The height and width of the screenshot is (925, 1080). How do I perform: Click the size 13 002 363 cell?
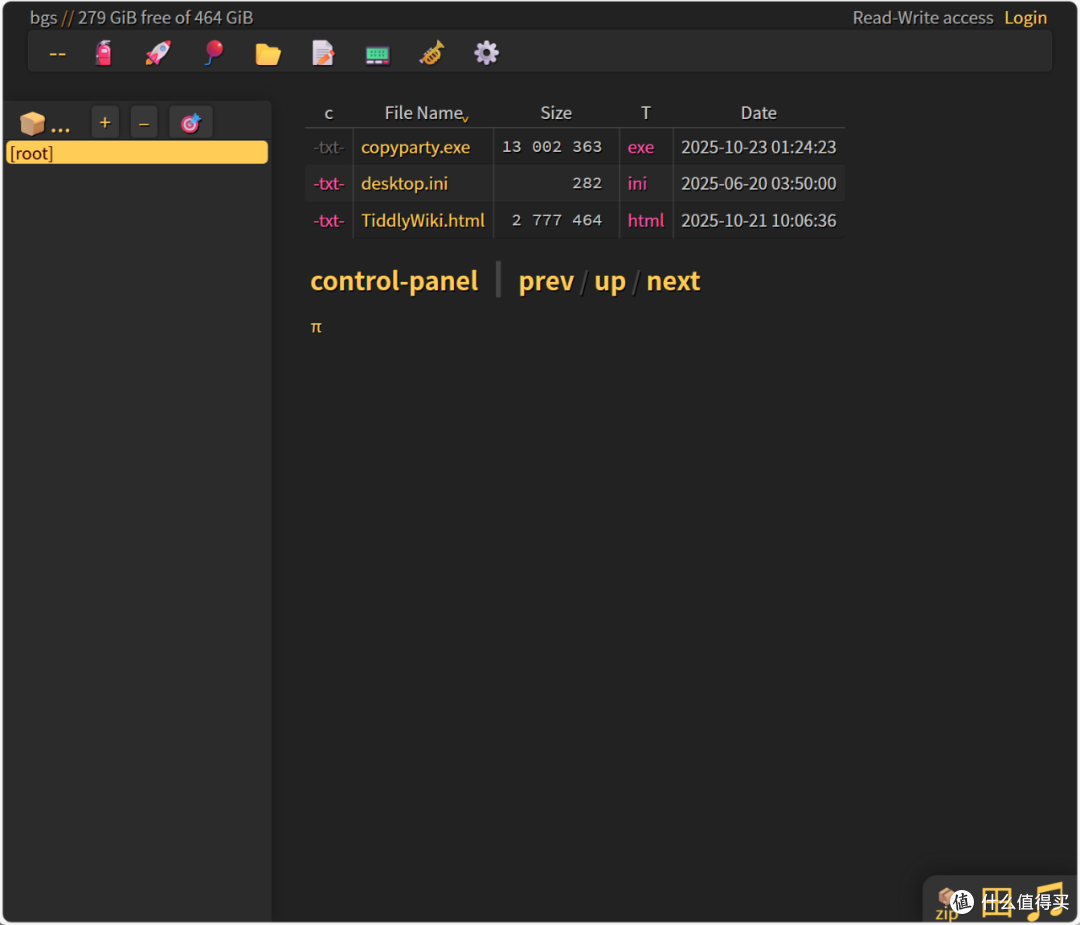(x=556, y=147)
